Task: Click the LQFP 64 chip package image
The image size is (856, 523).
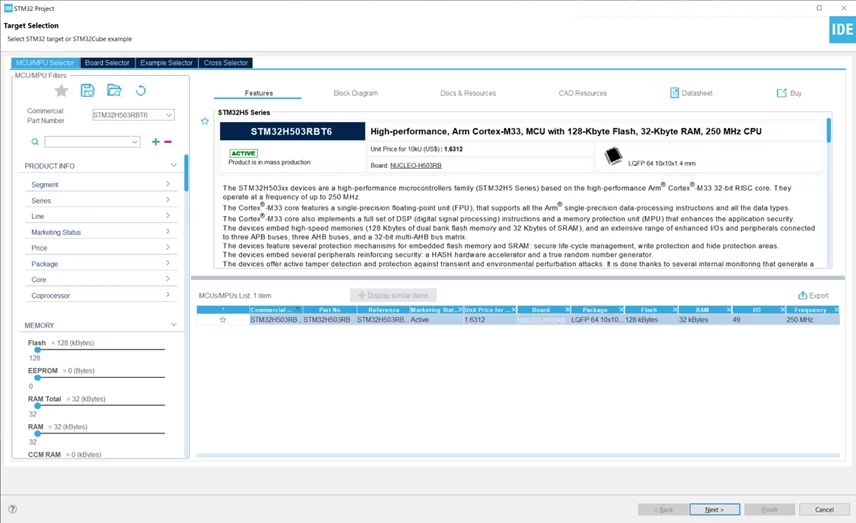Action: pos(614,156)
